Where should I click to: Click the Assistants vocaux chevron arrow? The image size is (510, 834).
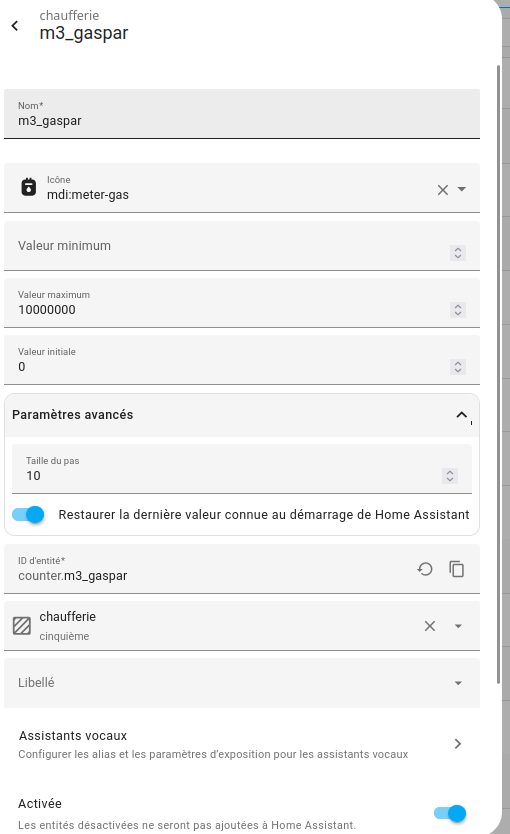(458, 744)
